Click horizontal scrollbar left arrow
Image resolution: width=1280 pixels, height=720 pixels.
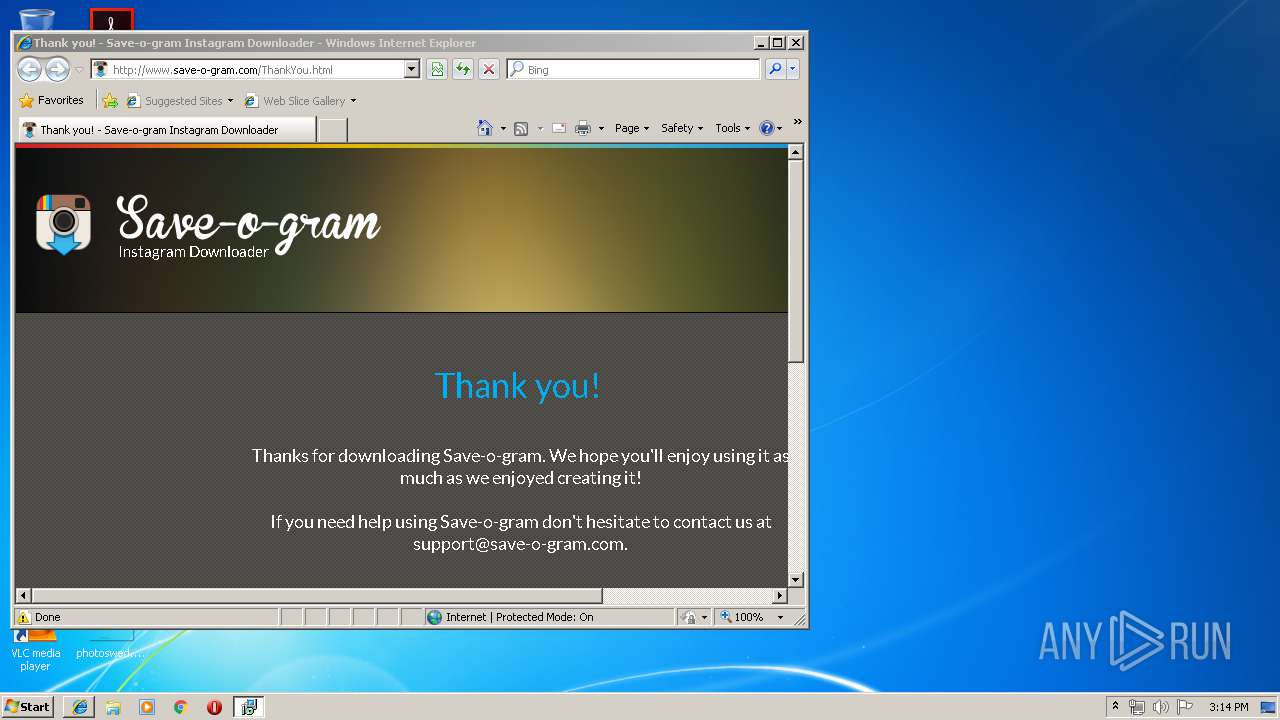[x=24, y=595]
